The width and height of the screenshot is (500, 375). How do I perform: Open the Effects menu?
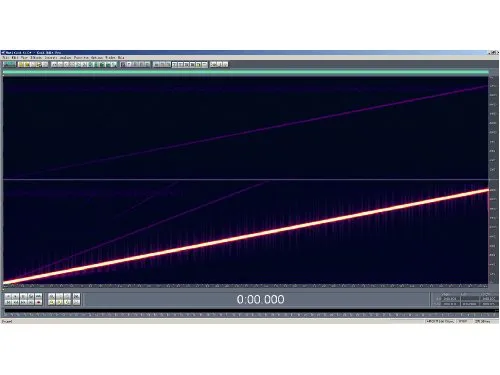[36, 58]
